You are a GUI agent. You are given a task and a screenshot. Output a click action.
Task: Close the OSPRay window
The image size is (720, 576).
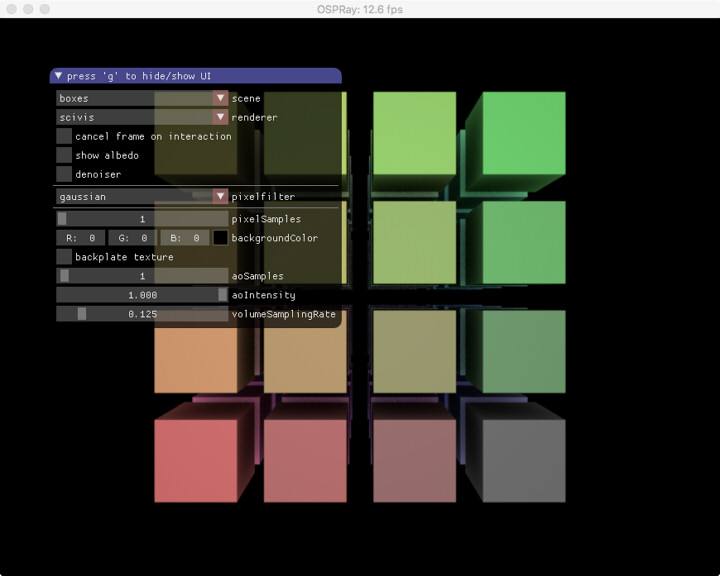click(12, 9)
